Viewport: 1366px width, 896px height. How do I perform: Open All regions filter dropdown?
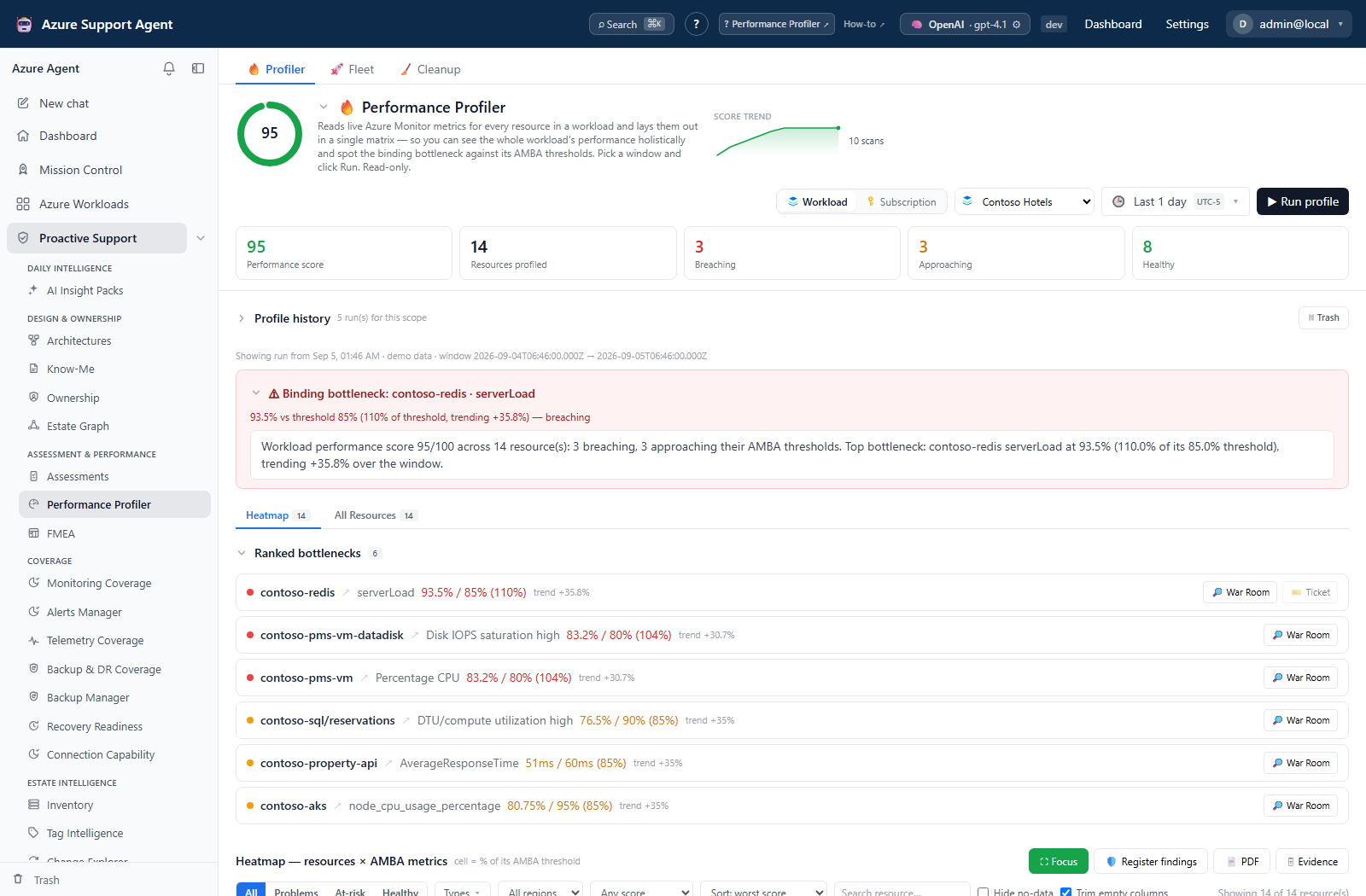[540, 891]
